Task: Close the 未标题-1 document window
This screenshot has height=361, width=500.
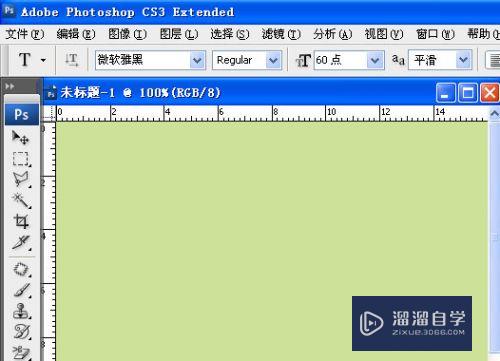Action: click(x=490, y=93)
